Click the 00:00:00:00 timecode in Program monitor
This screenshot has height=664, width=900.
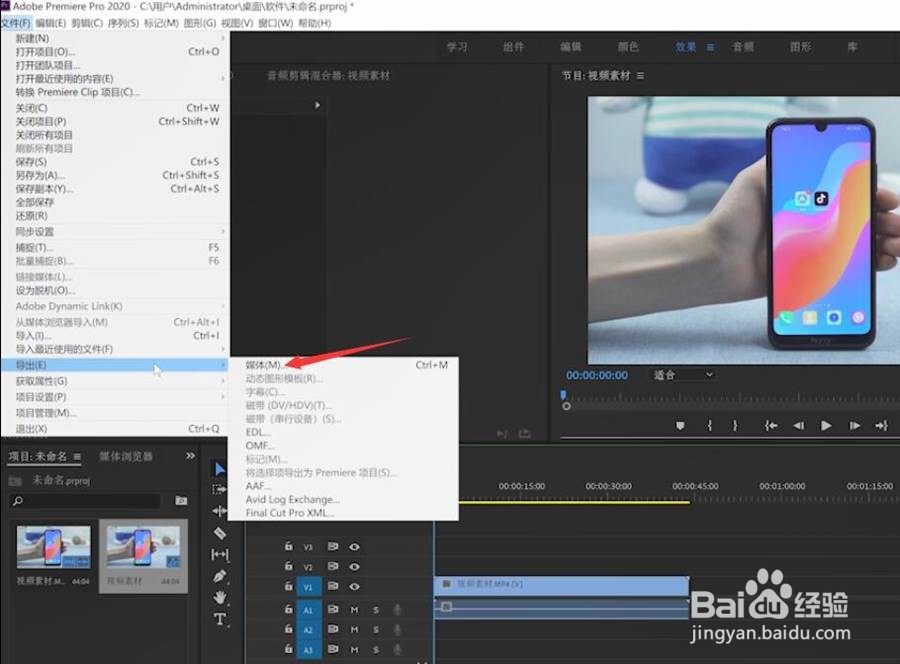click(597, 375)
